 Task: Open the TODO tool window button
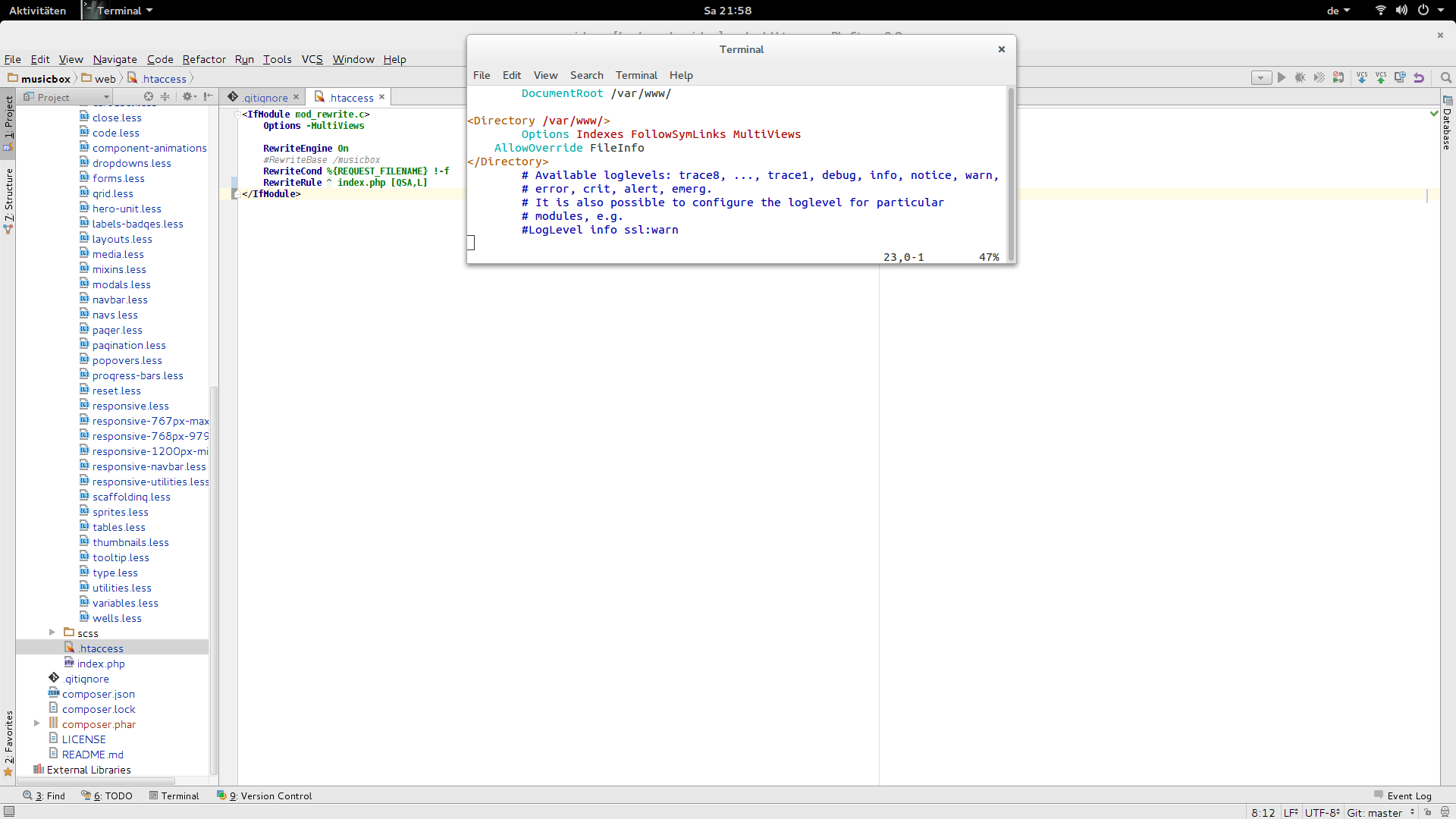pos(107,795)
